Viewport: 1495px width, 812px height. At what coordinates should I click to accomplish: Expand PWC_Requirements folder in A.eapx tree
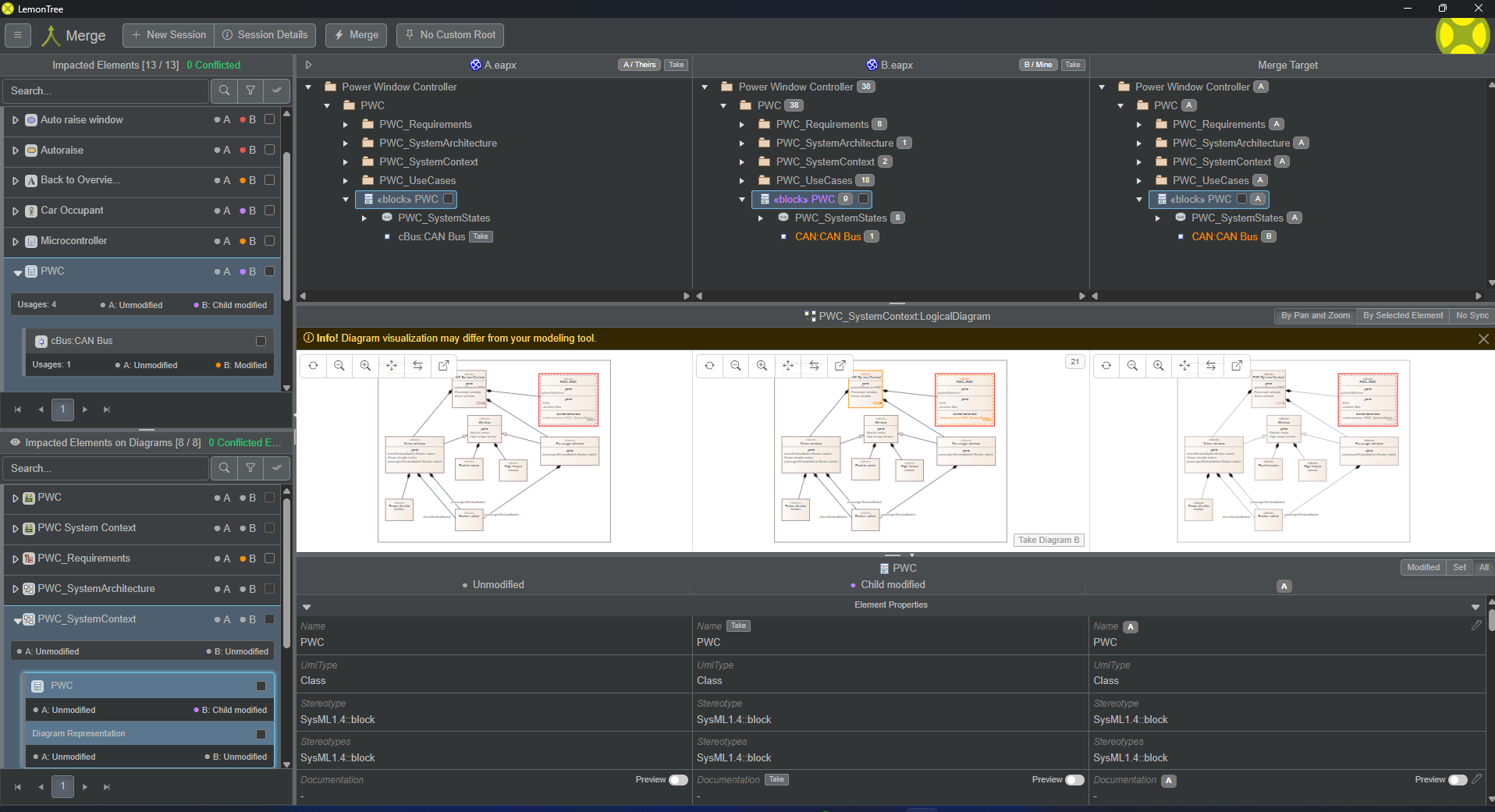(346, 124)
